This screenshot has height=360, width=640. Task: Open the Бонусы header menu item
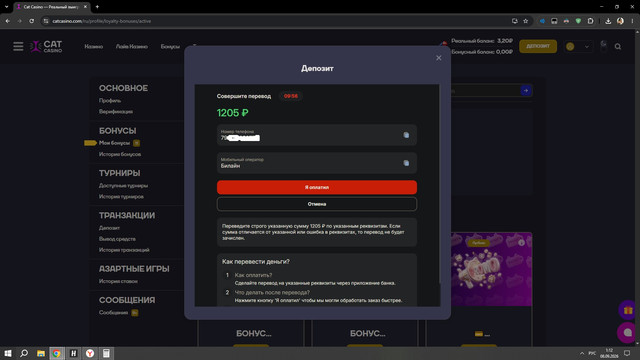click(170, 47)
